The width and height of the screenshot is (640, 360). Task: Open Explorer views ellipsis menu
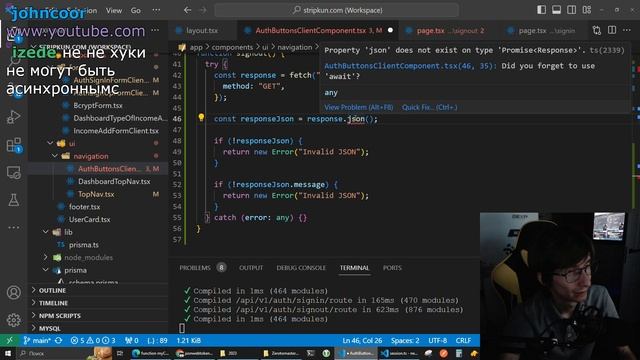pos(155,30)
